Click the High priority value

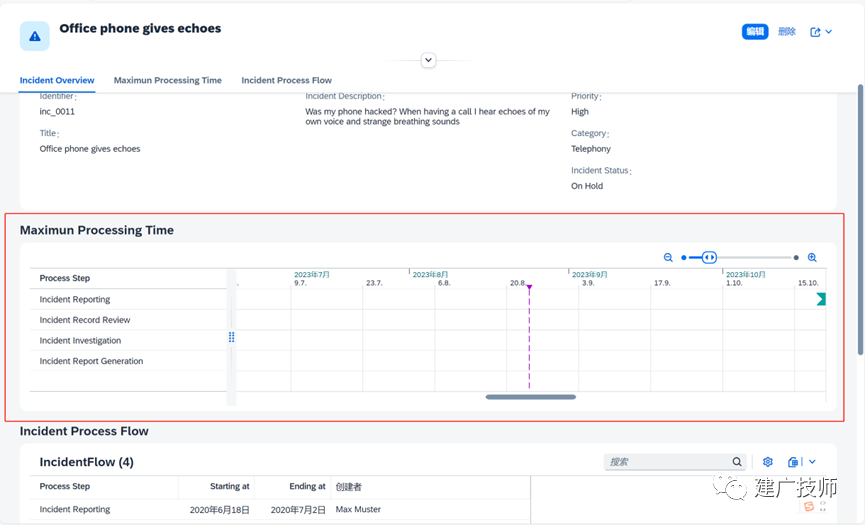tap(580, 112)
